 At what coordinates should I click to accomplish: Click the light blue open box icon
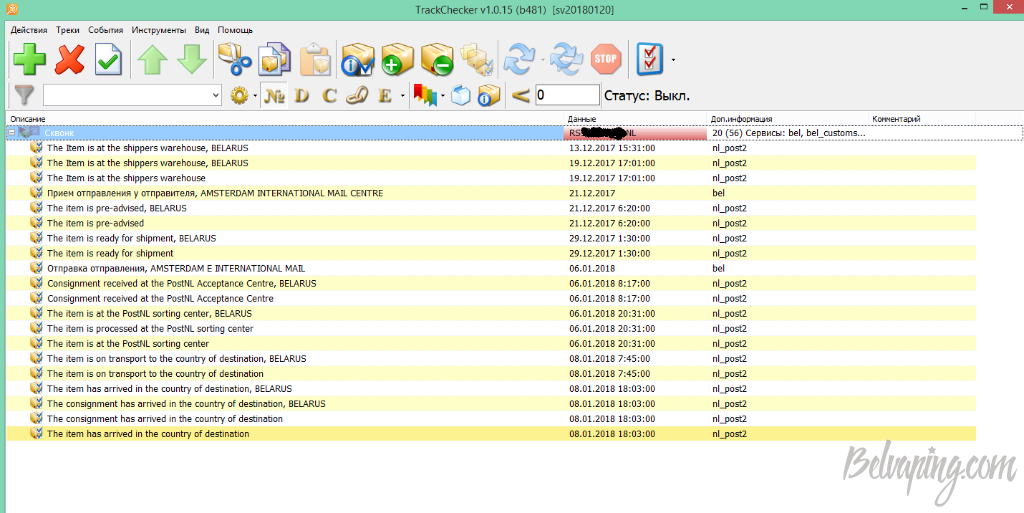pyautogui.click(x=461, y=96)
